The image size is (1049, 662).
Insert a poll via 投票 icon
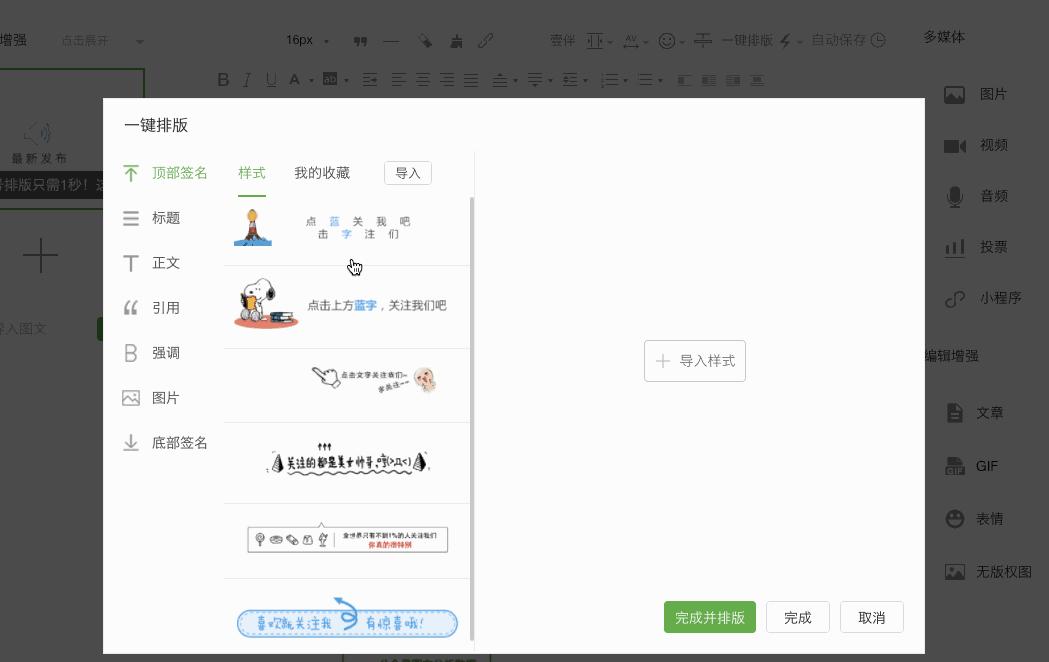955,247
